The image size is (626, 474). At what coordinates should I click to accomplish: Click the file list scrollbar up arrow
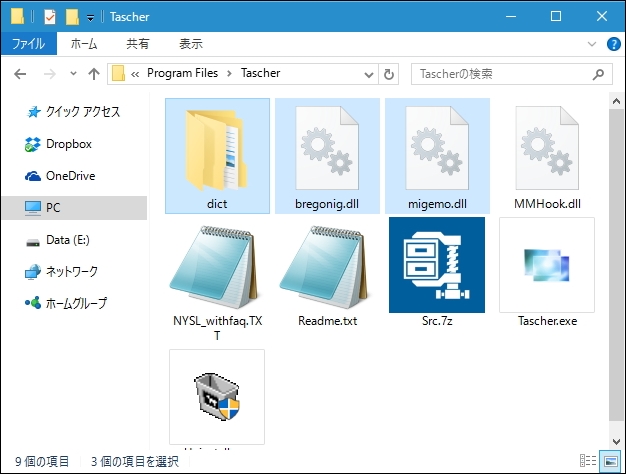(616, 101)
